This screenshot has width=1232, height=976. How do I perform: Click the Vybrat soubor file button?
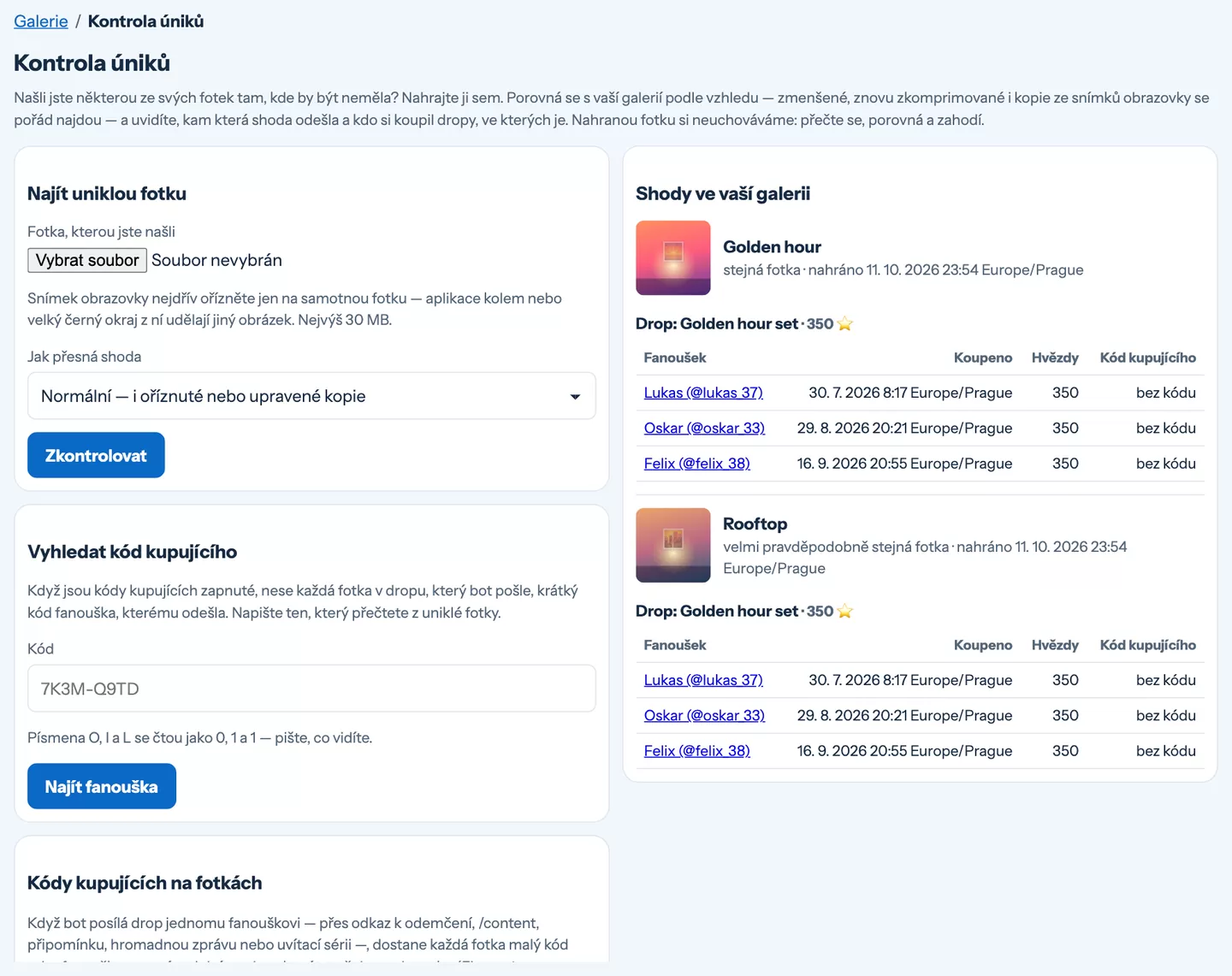pyautogui.click(x=87, y=260)
